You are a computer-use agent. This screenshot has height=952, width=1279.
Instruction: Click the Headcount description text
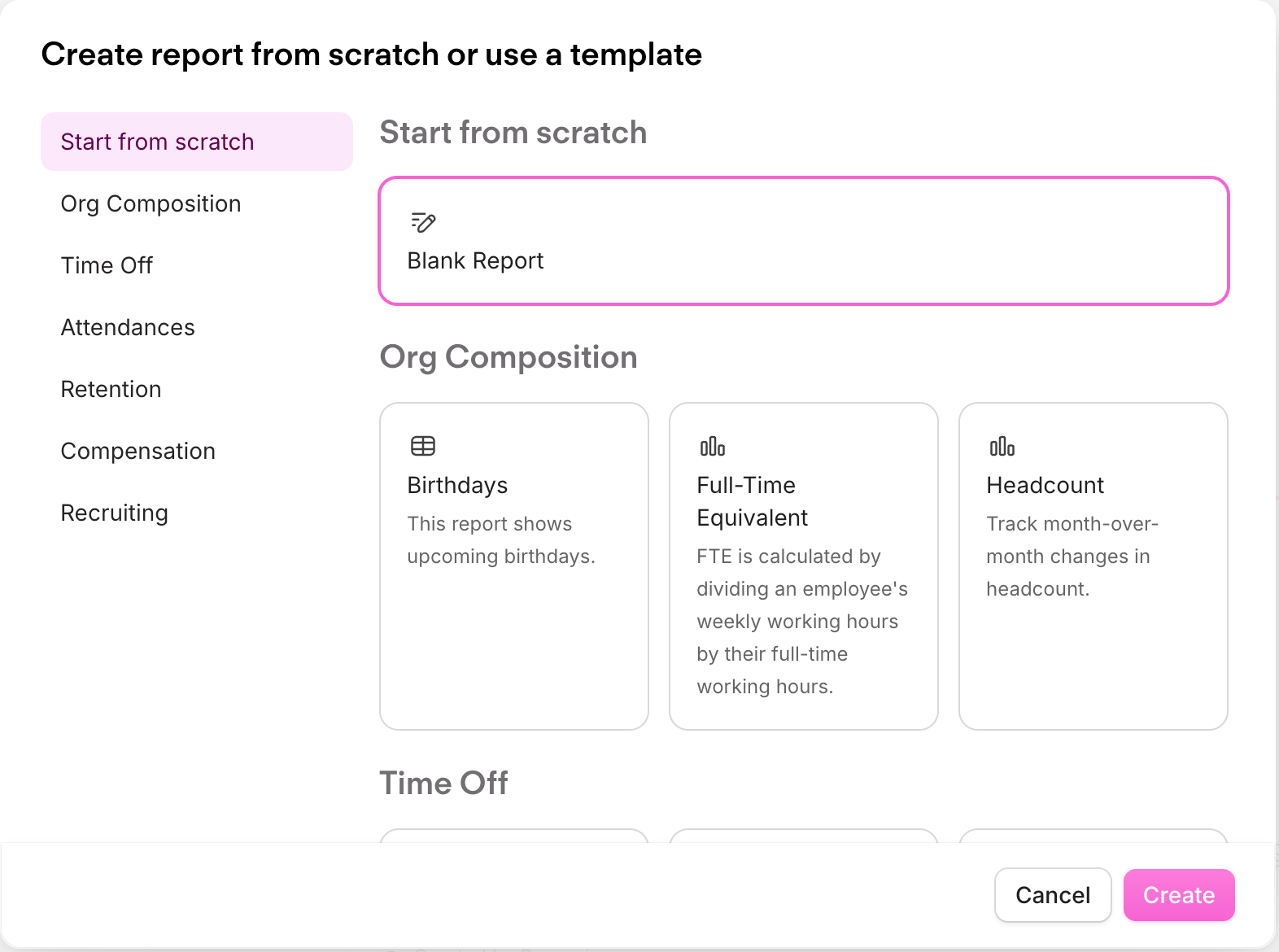click(1072, 557)
